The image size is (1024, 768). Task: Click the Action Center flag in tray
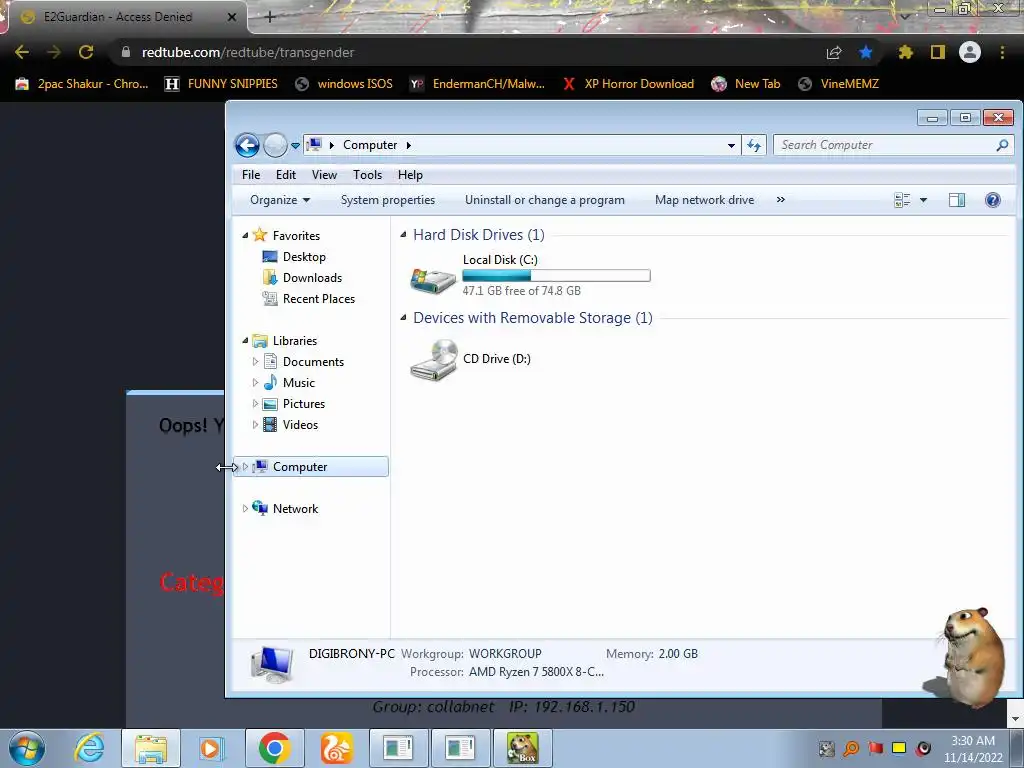point(875,748)
